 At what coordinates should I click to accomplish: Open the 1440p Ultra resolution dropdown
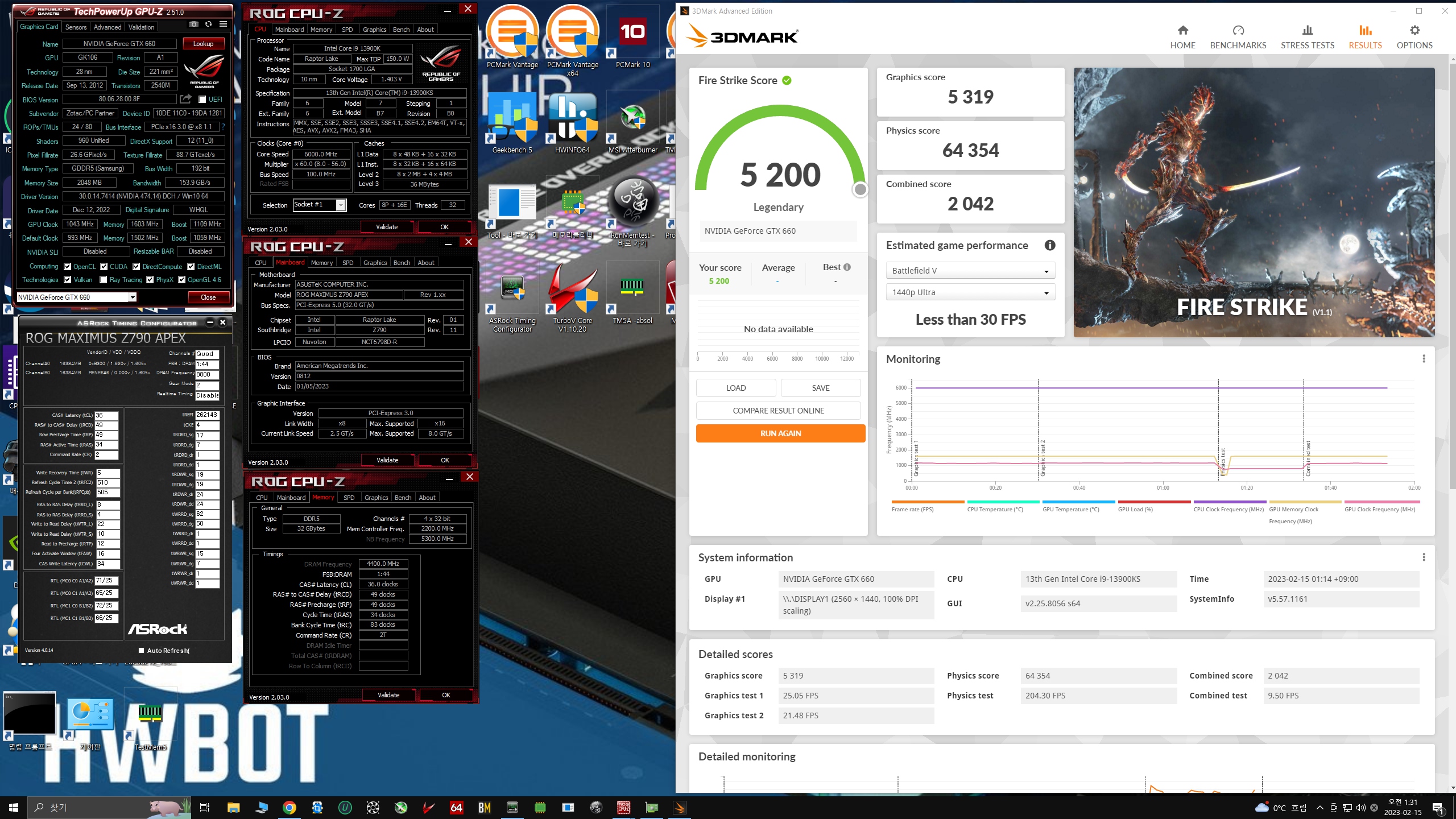pos(970,292)
